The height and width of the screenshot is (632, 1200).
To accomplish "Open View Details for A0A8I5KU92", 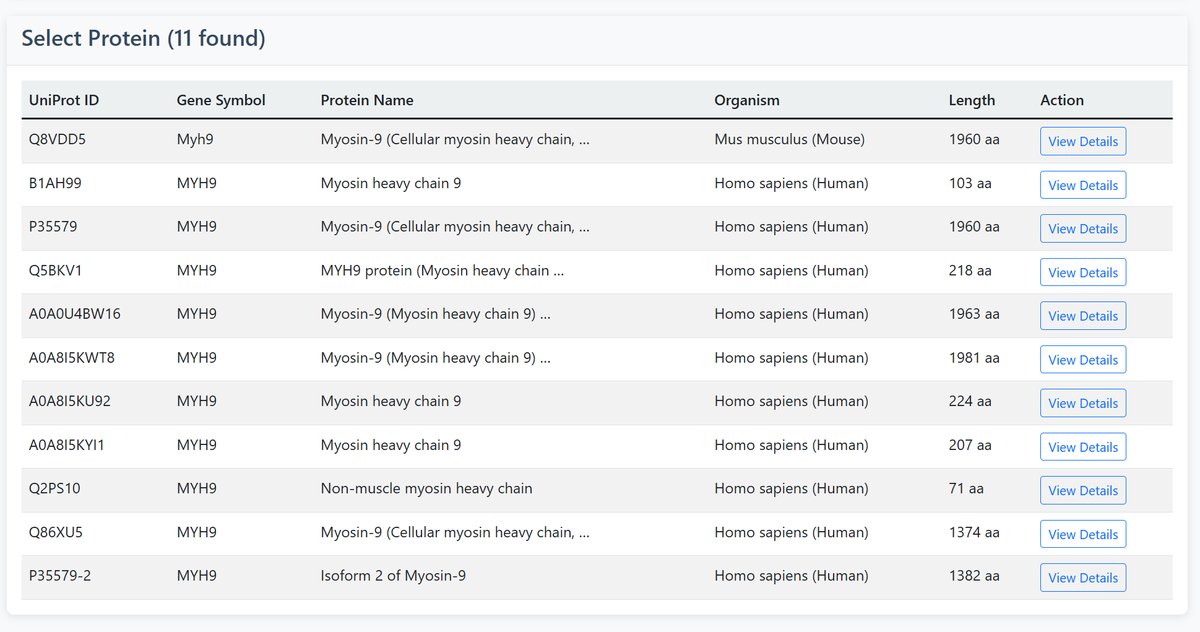I will pyautogui.click(x=1083, y=403).
